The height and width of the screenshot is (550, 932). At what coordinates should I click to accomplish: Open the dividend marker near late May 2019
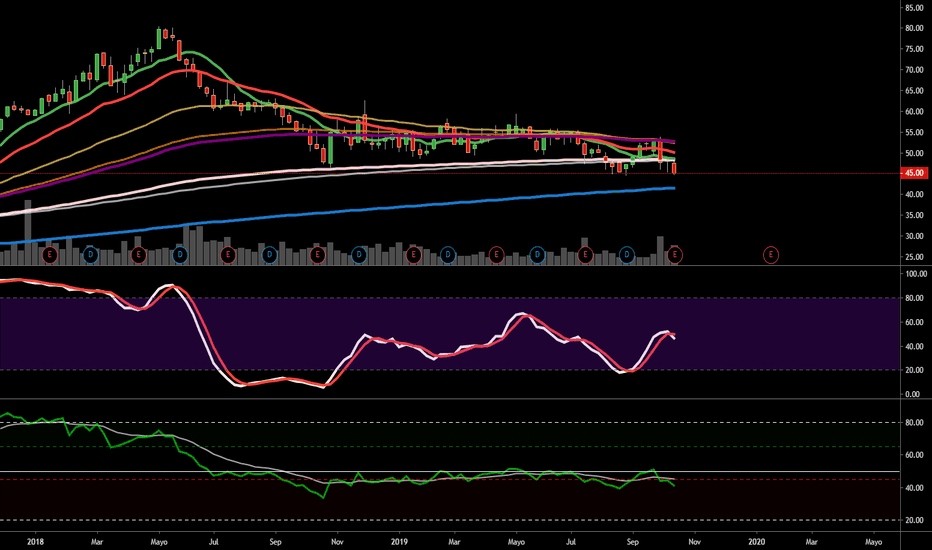click(537, 255)
